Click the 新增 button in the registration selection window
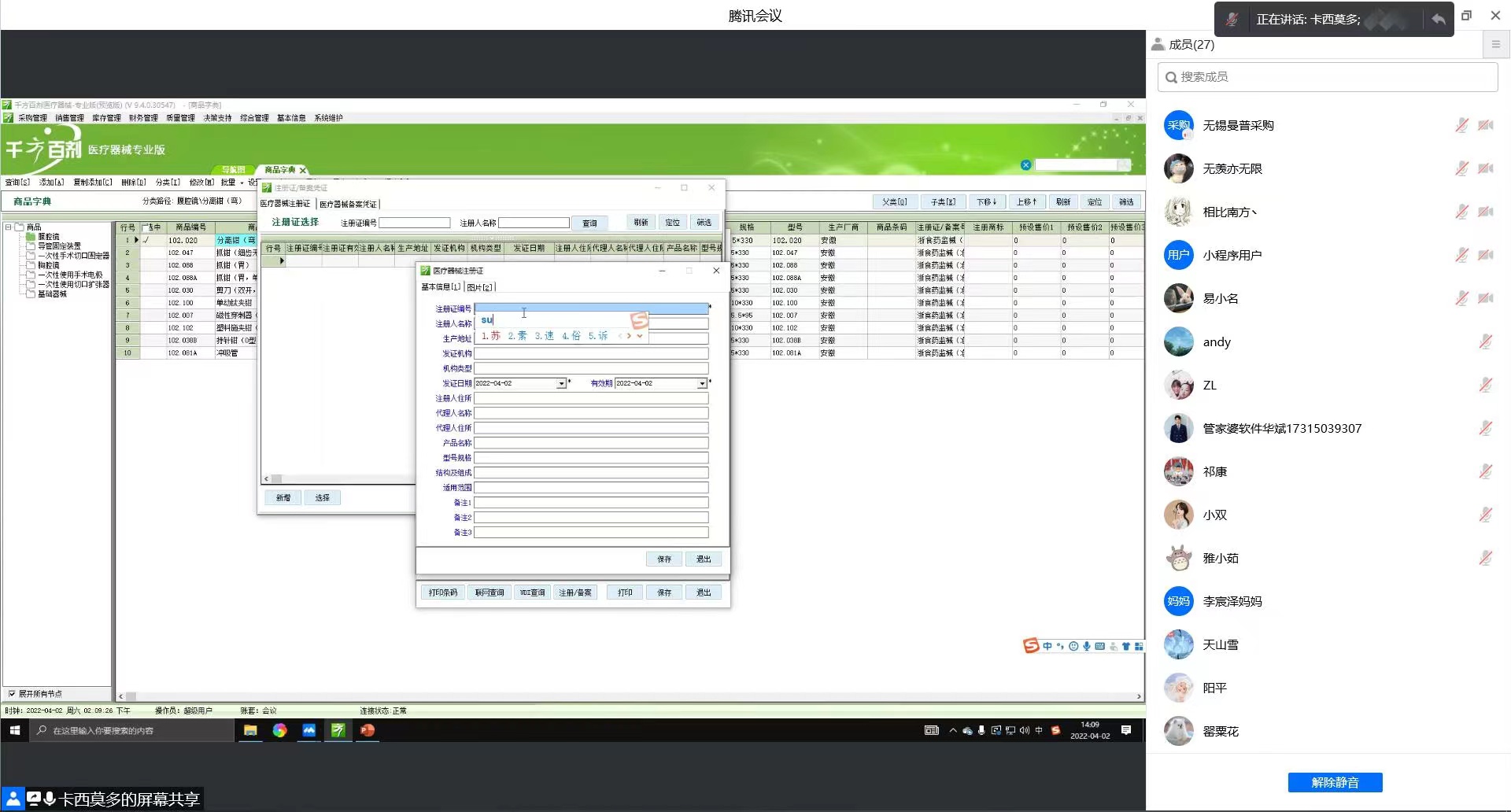This screenshot has height=812, width=1511. 283,497
